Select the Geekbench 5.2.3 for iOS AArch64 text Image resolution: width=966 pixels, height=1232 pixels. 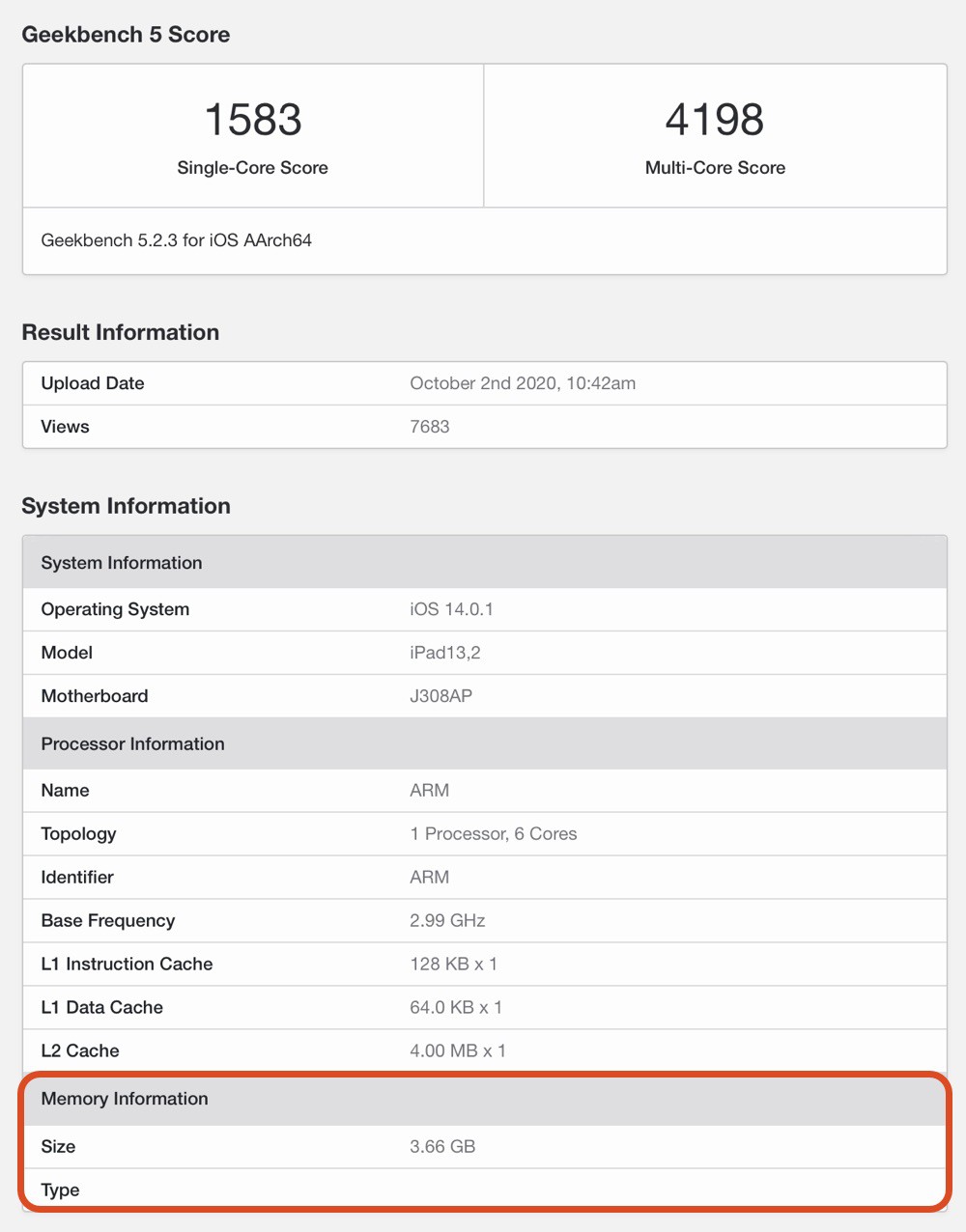176,240
